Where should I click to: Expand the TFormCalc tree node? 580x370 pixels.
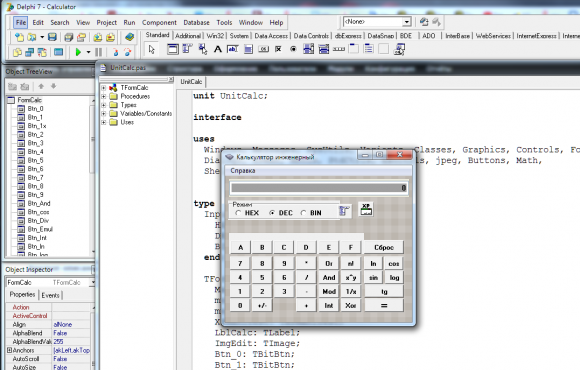click(104, 88)
